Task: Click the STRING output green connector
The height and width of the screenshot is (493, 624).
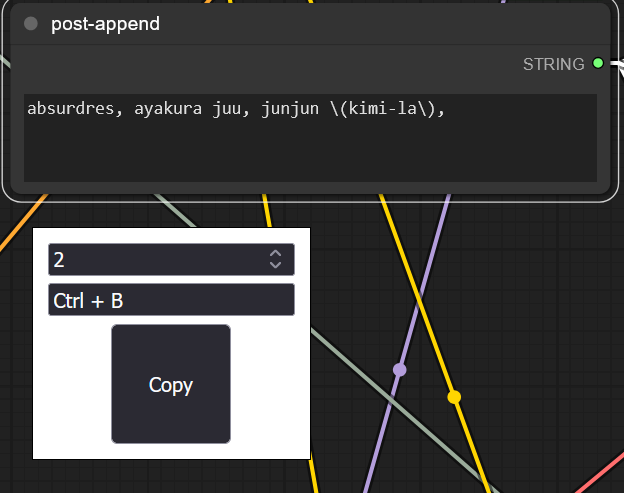Action: click(598, 63)
